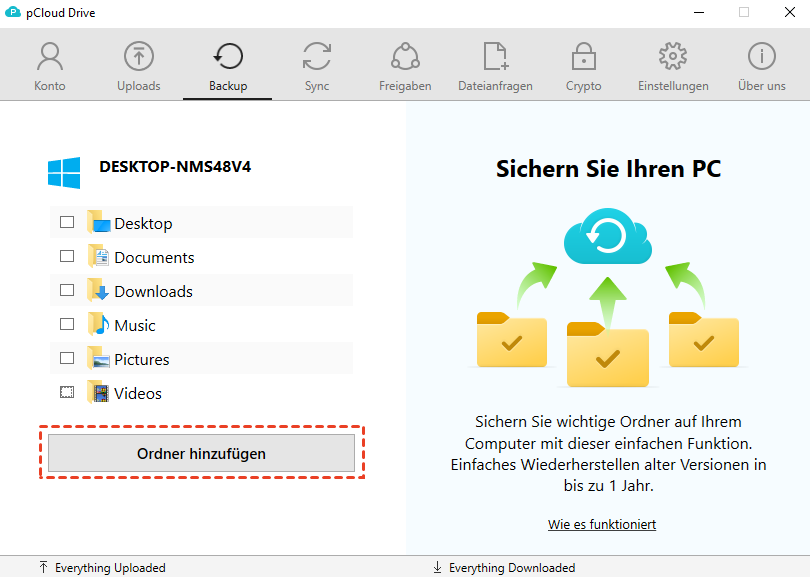Click the download arrow status icon
The height and width of the screenshot is (577, 810).
tap(438, 567)
